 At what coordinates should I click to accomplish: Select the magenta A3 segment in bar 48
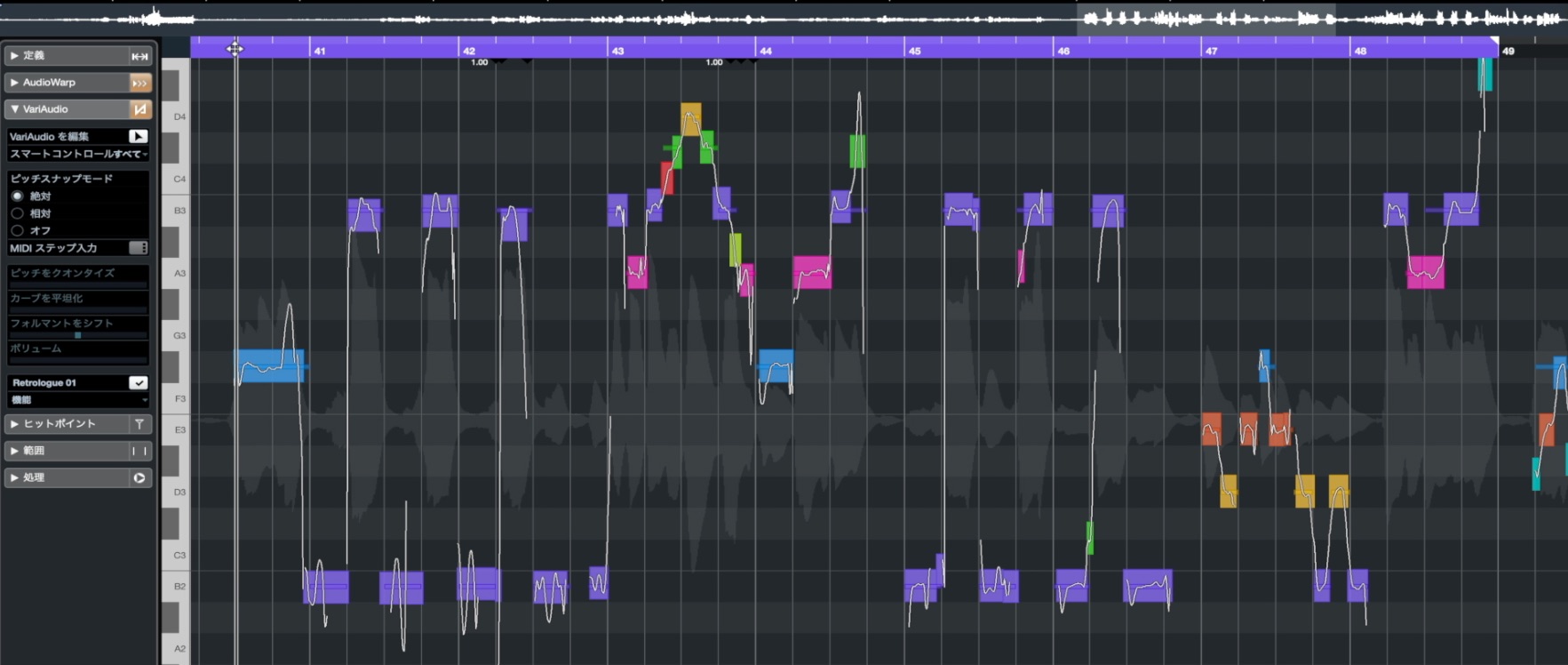(x=1426, y=272)
